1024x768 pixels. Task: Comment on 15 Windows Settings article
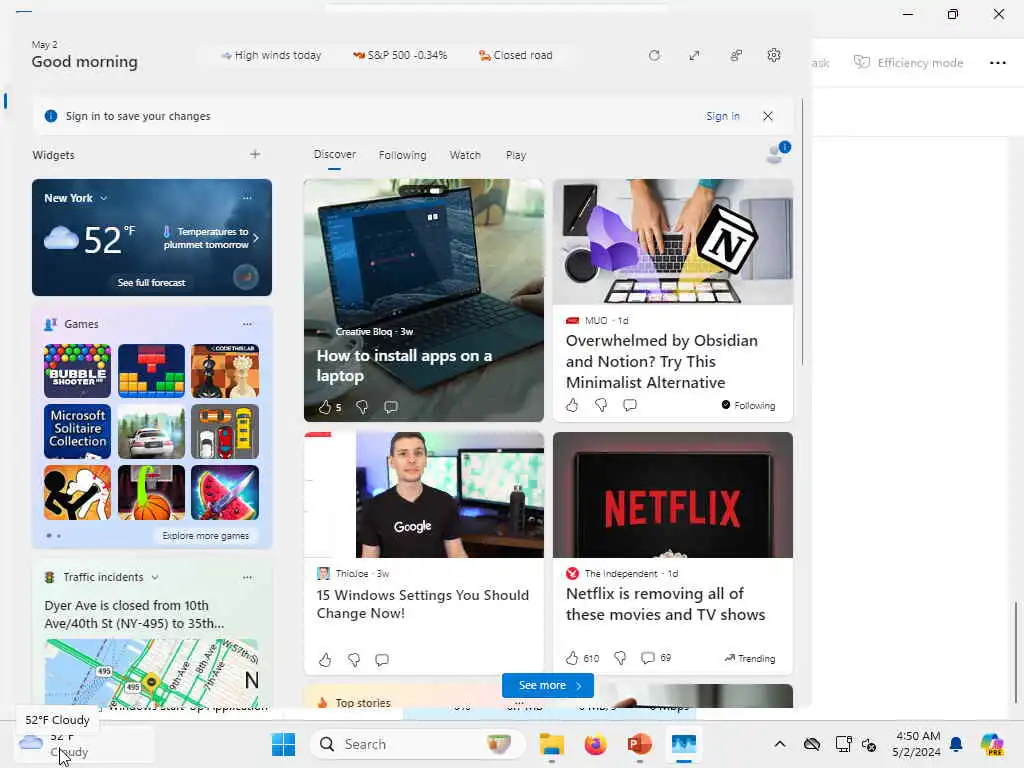[x=382, y=660]
